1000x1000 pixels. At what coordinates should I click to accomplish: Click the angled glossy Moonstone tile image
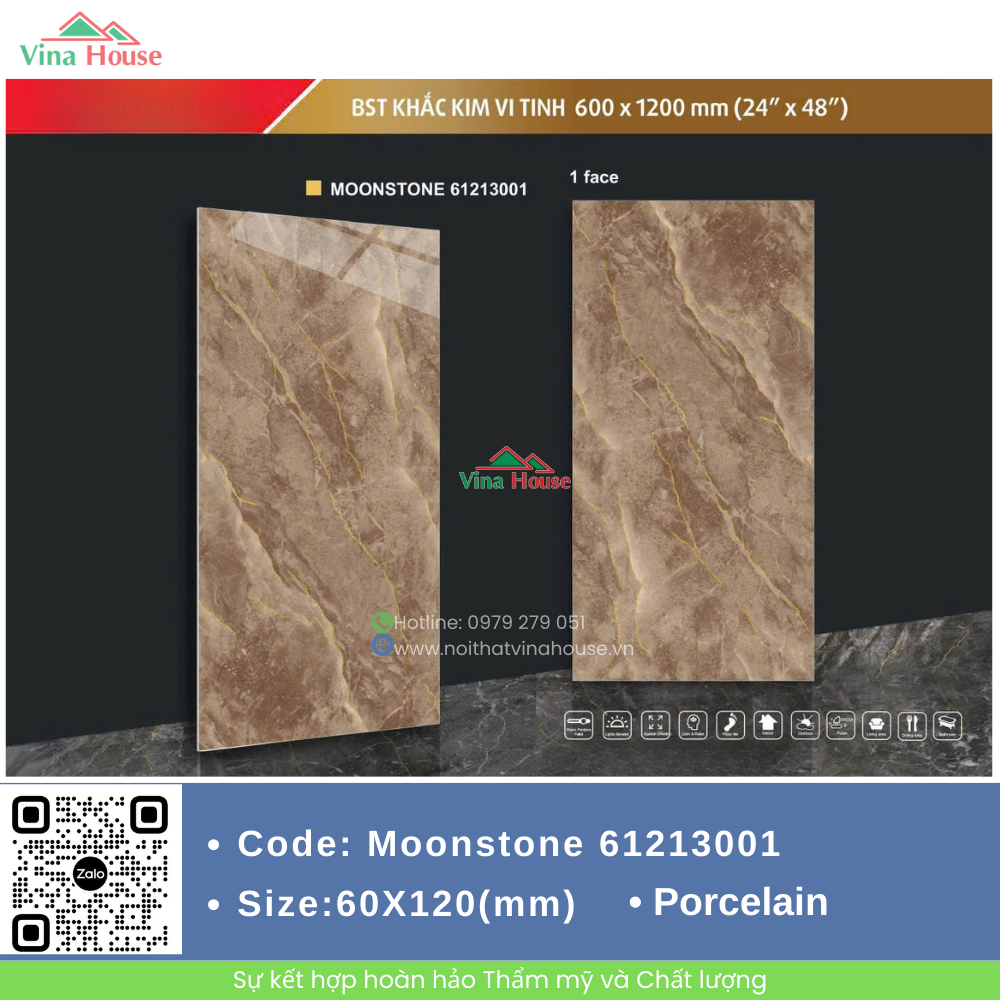[x=318, y=478]
